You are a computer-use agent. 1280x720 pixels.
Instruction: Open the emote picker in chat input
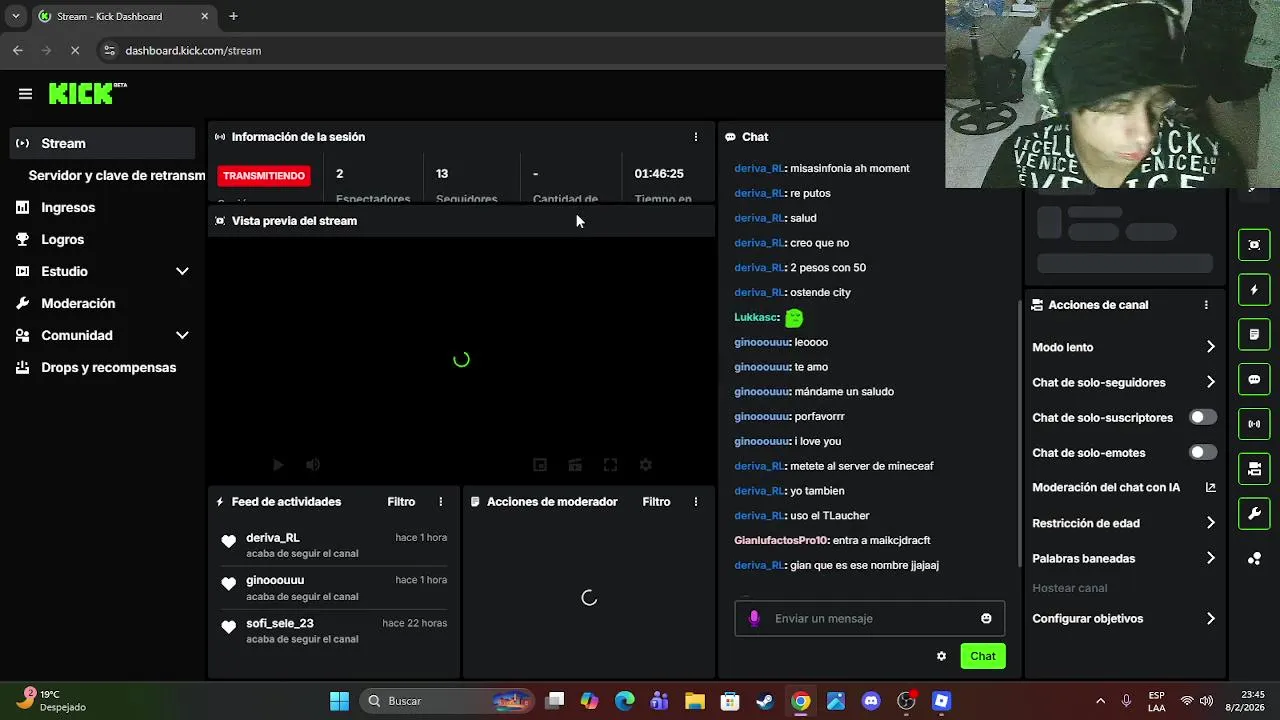(986, 618)
